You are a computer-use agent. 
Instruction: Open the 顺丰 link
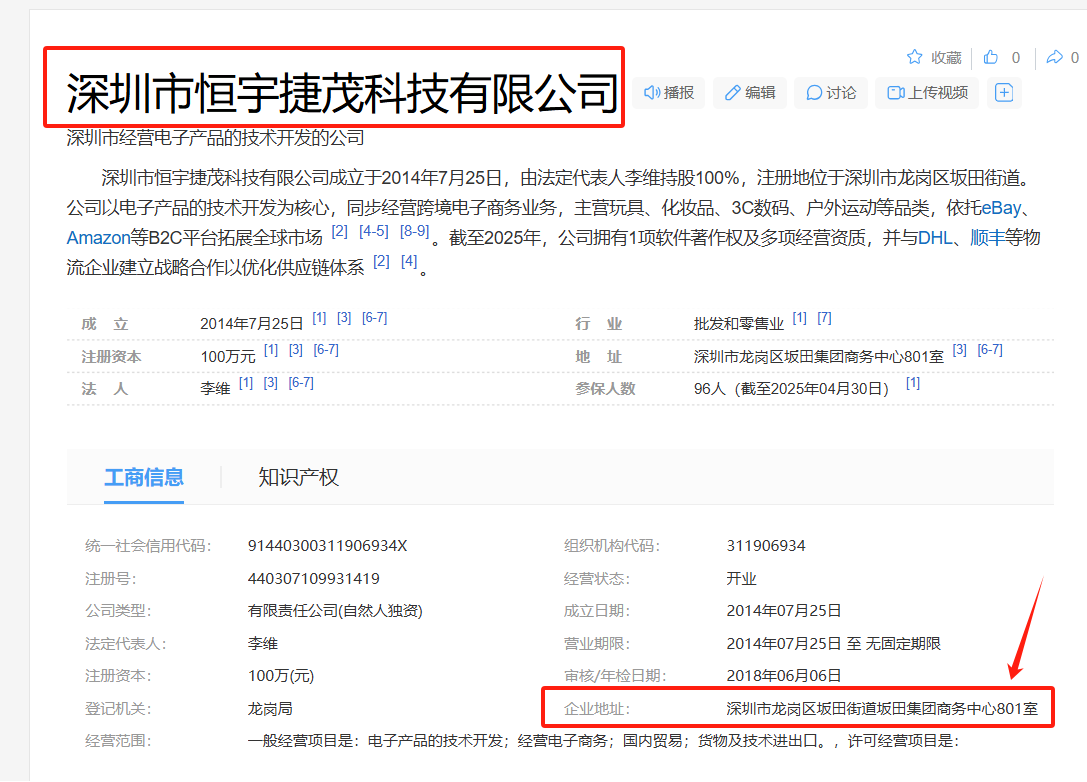coord(986,238)
